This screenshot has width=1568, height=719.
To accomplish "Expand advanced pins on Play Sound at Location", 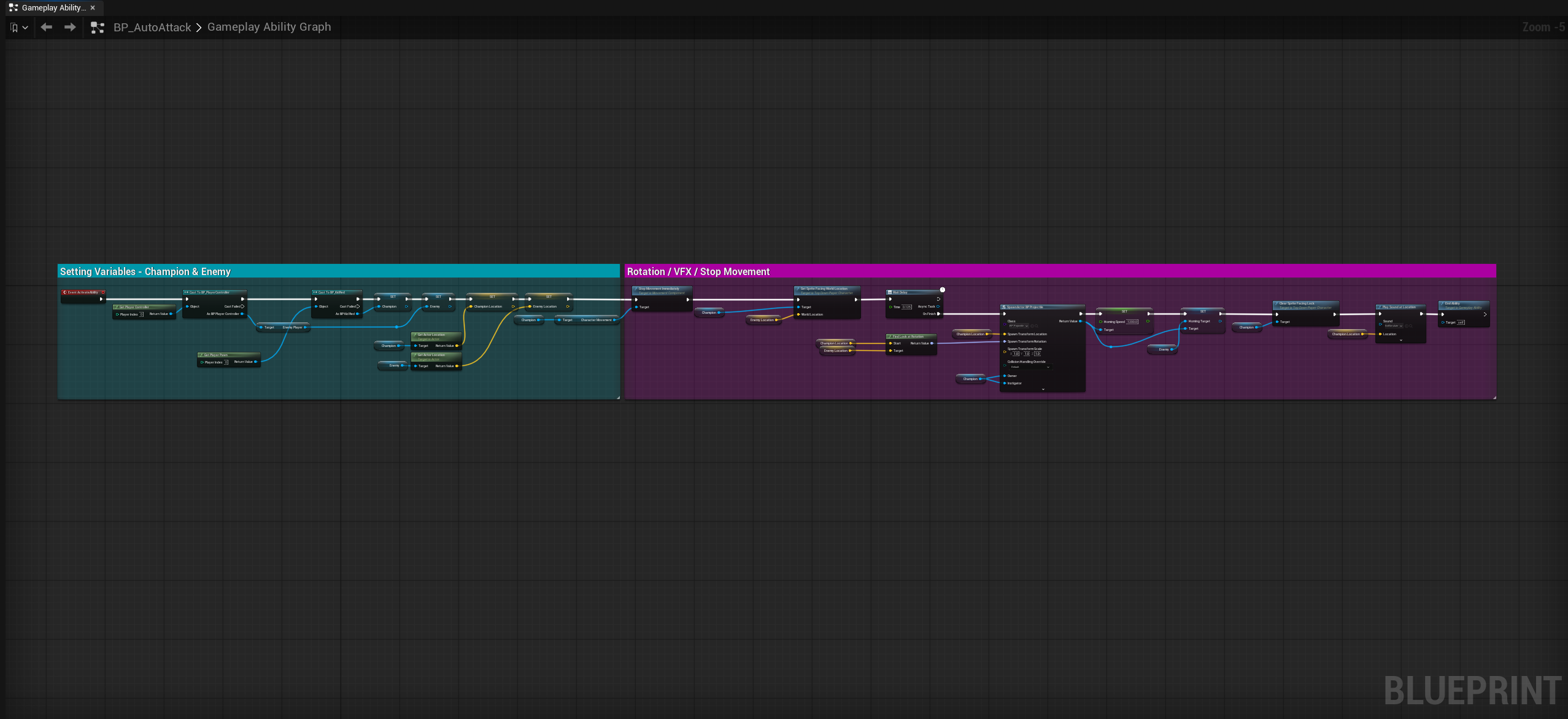I will tap(1400, 340).
